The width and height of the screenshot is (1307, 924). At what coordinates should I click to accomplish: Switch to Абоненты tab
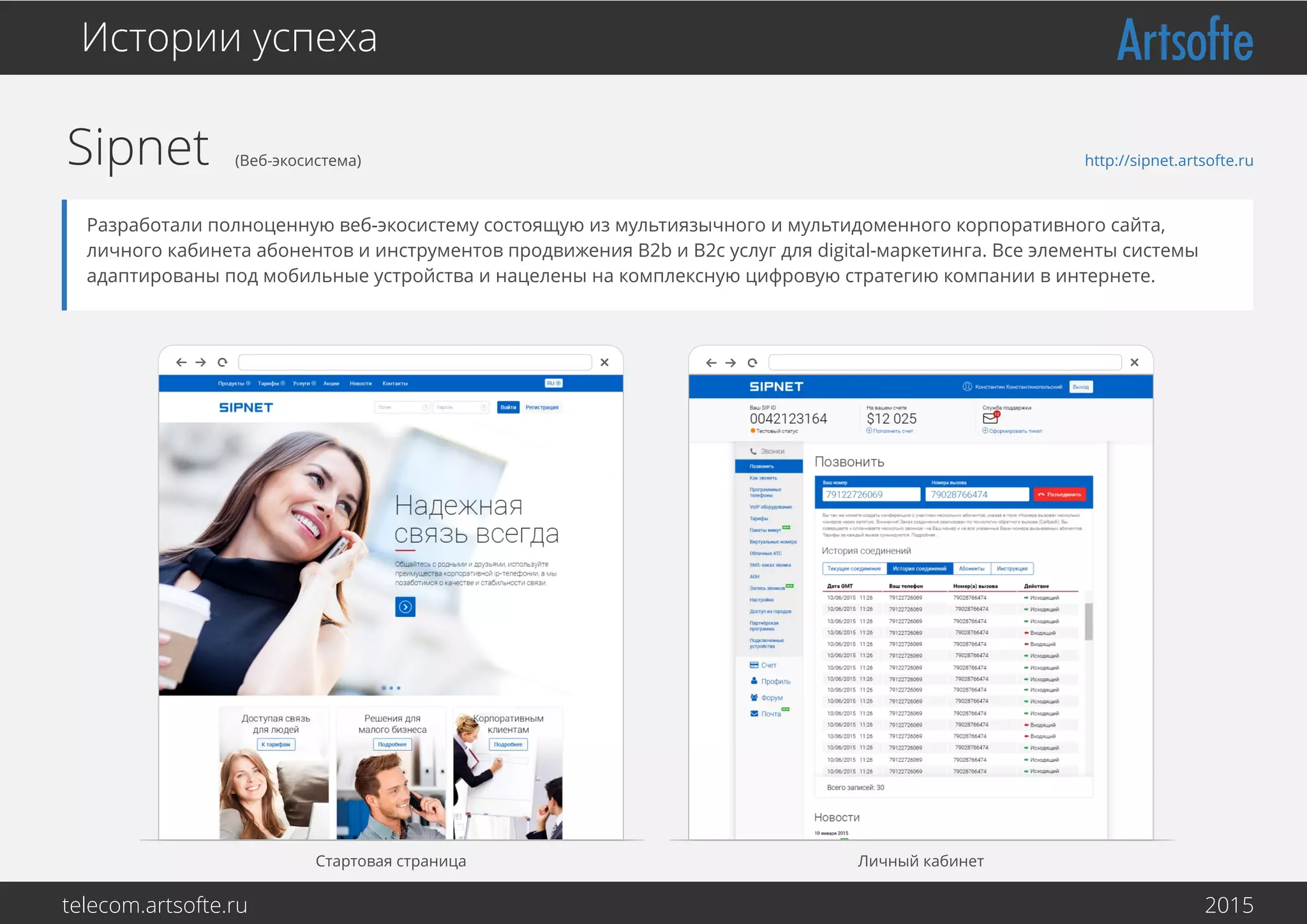point(971,569)
